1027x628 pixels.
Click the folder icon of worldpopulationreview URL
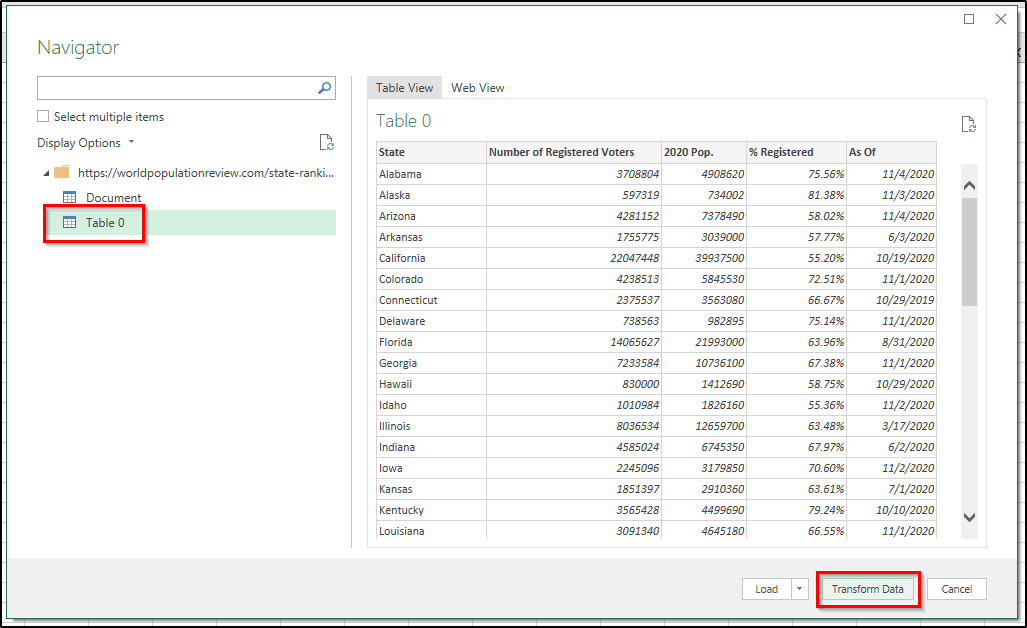click(x=62, y=172)
